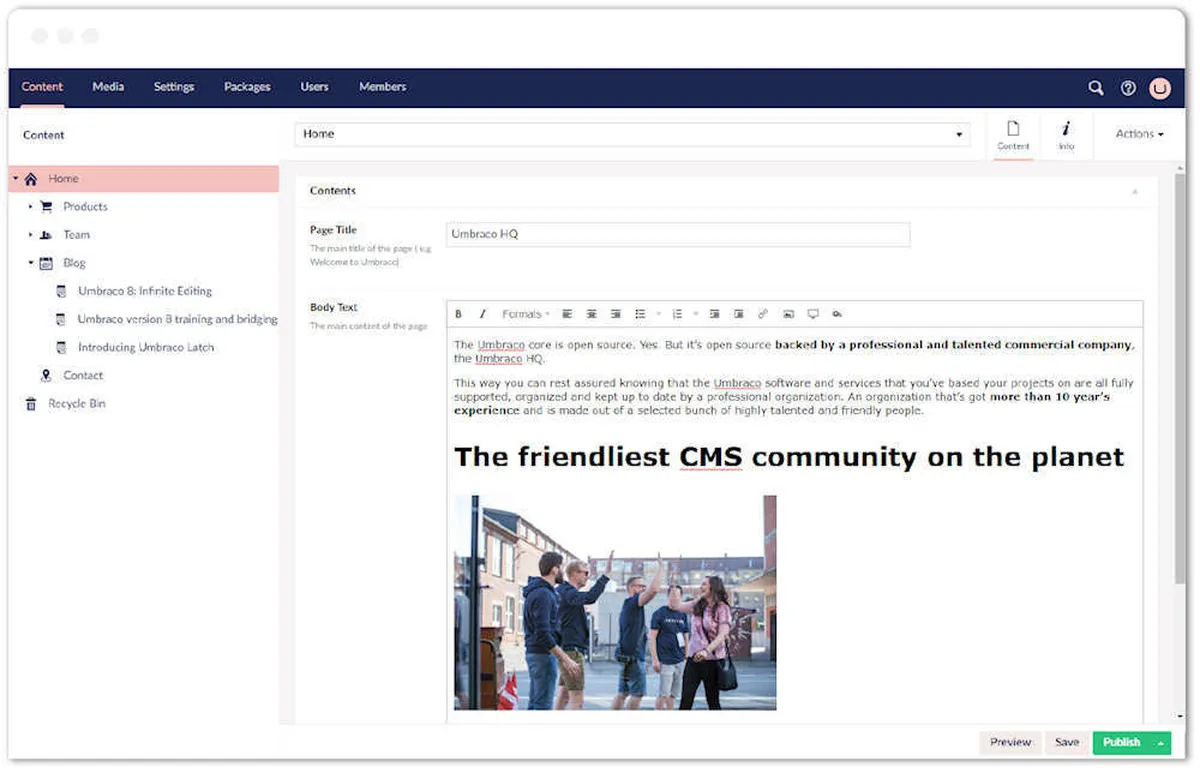Insert a link with the chain icon

[763, 314]
